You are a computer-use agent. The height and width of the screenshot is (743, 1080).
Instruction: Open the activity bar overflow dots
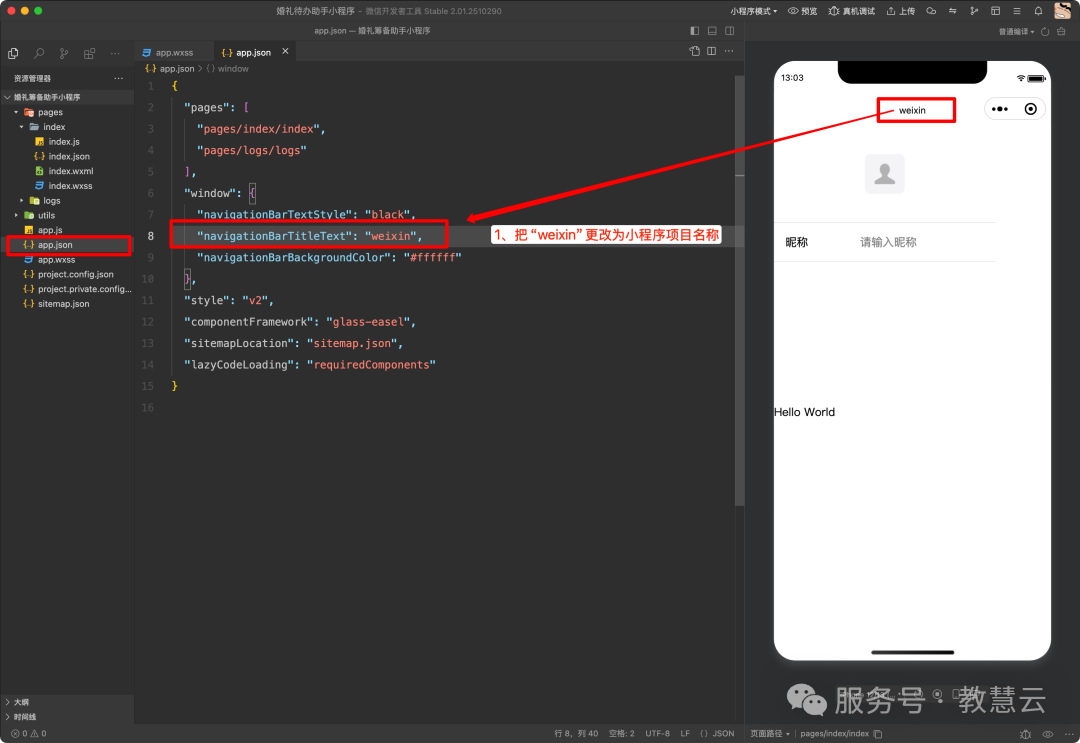(x=115, y=53)
